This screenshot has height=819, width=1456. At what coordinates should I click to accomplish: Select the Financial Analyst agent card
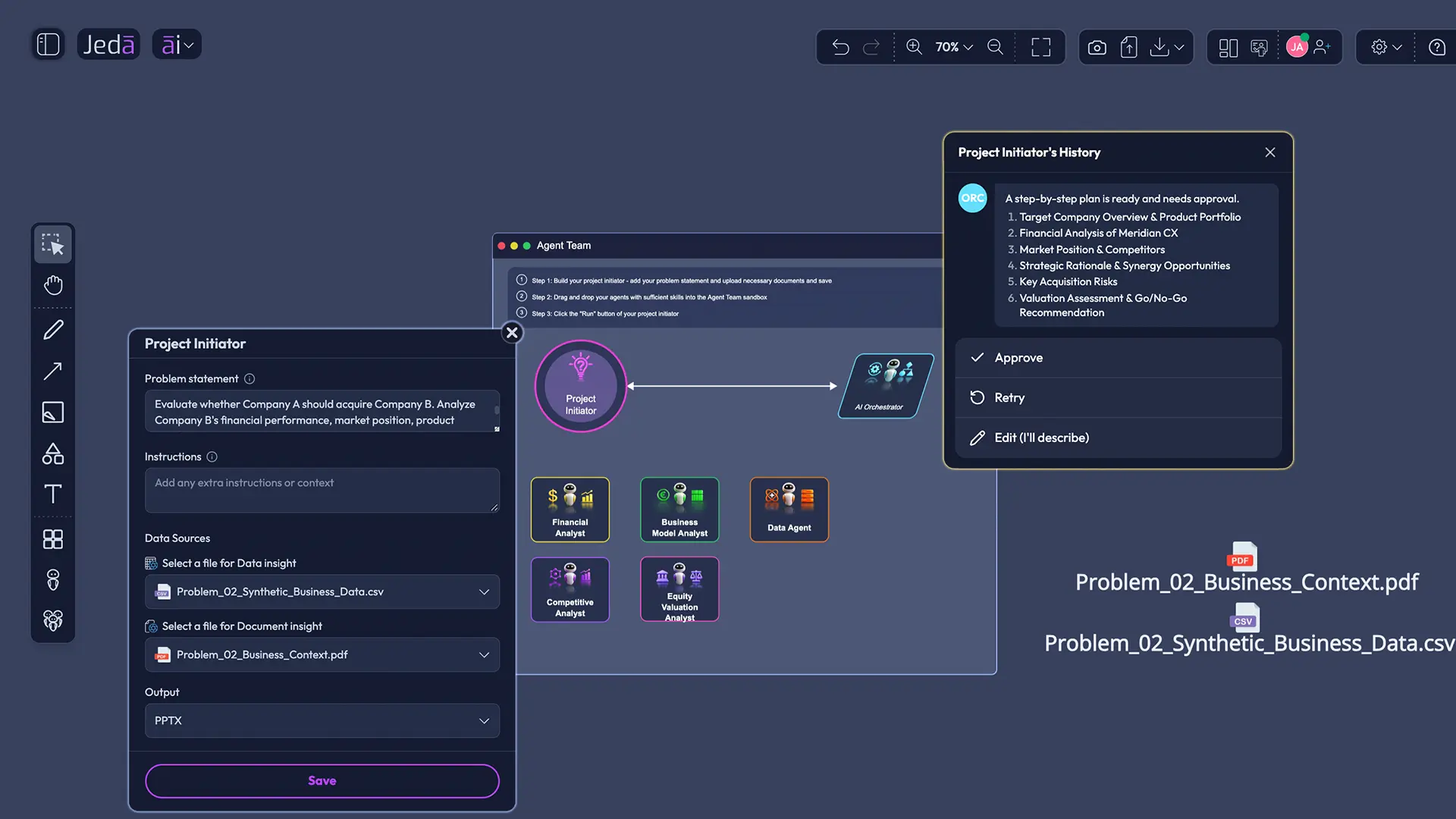570,510
